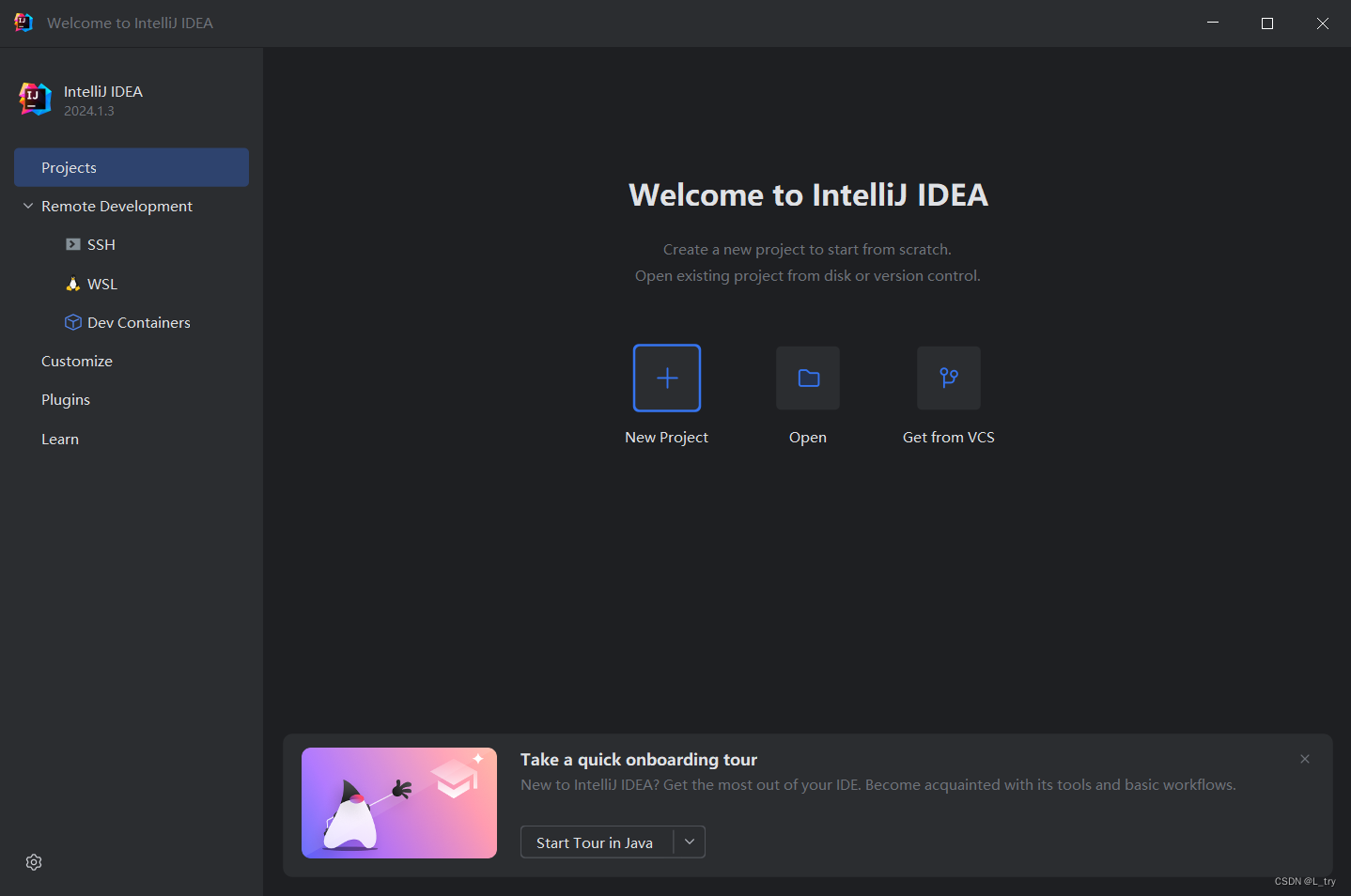1351x896 pixels.
Task: Open the Start Tour language dropdown arrow
Action: point(690,842)
